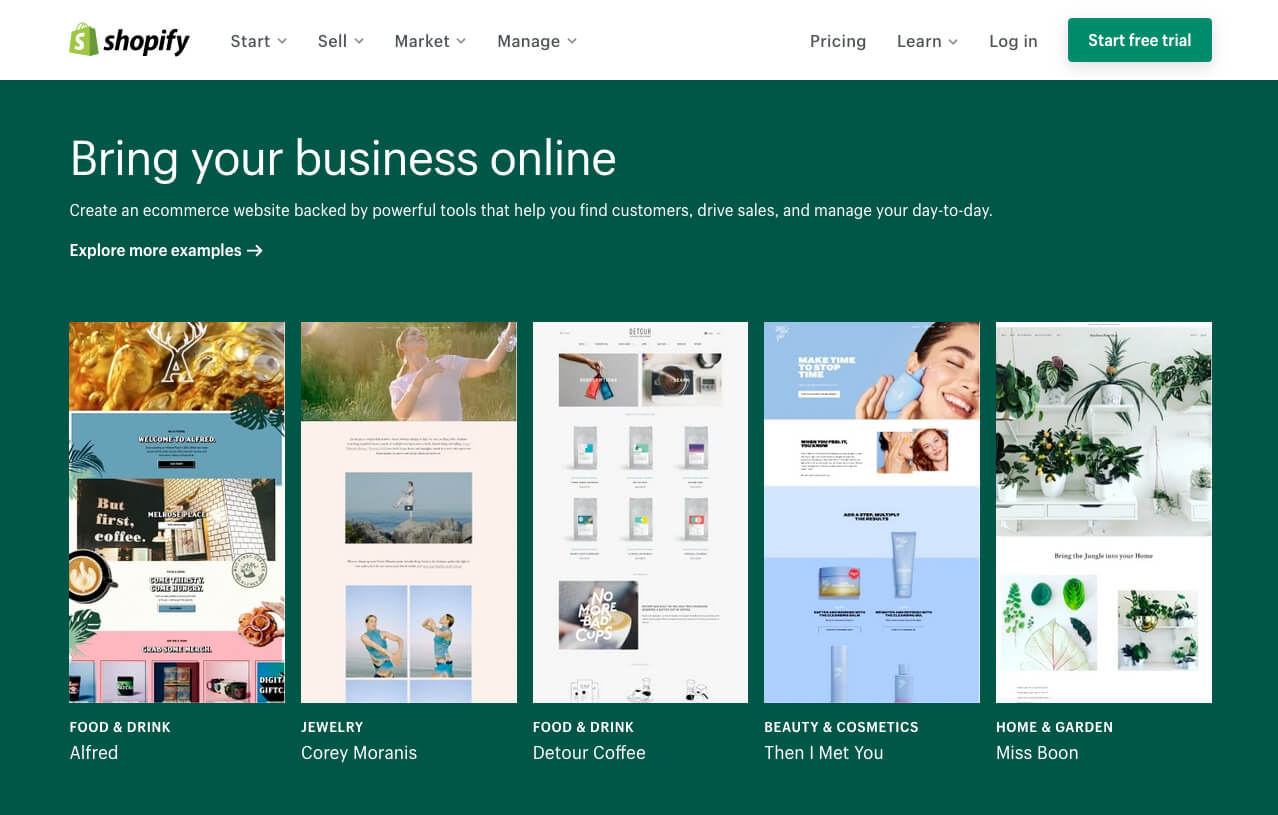Open the Then I Met You thumbnail
Image resolution: width=1278 pixels, height=815 pixels.
[x=872, y=512]
